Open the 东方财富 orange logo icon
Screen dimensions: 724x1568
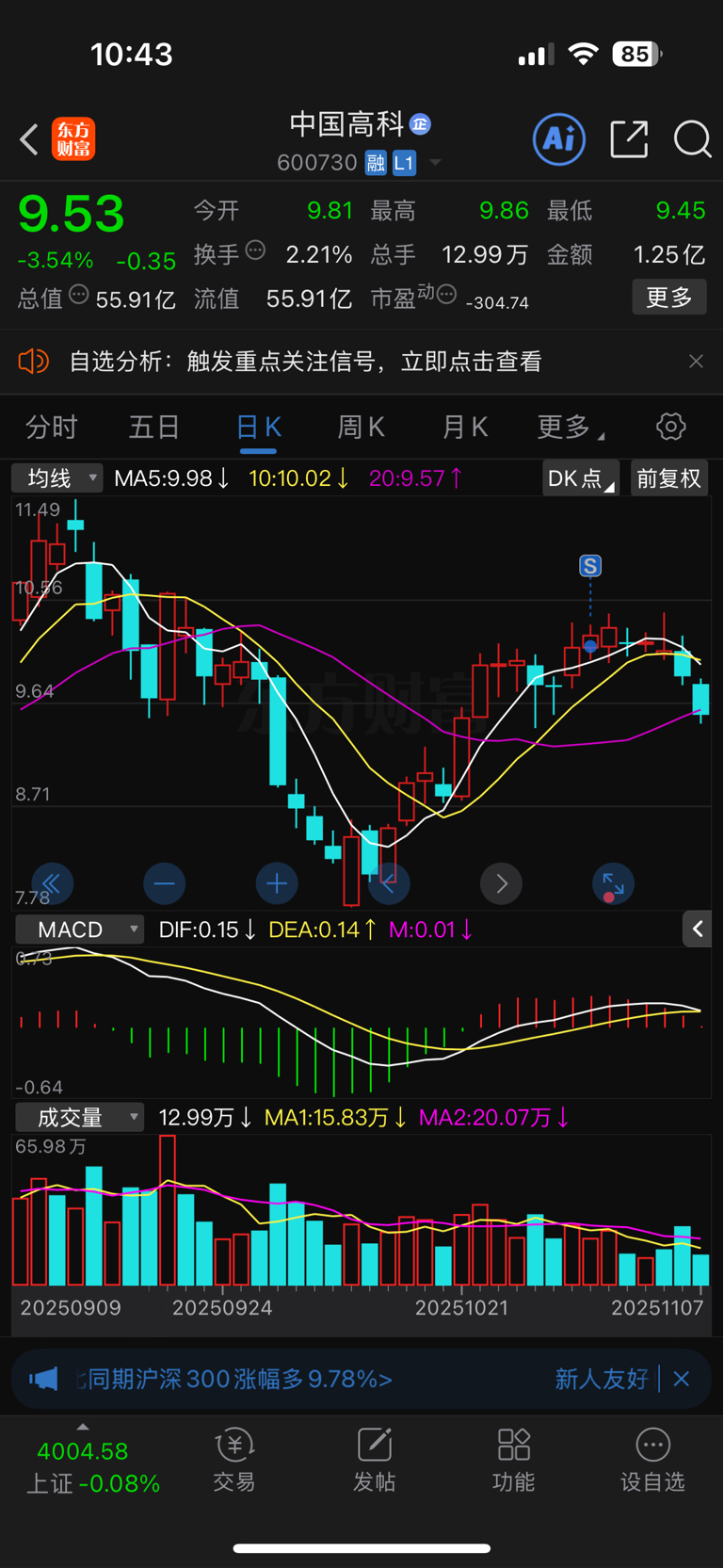(x=73, y=139)
